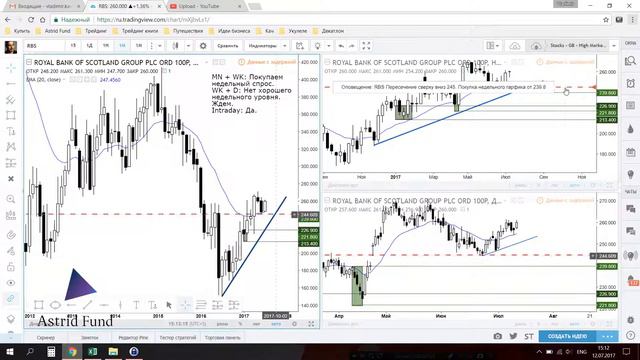This screenshot has height=360, width=640.
Task: Open the Astrid Fund bookmark
Action: click(x=53, y=31)
